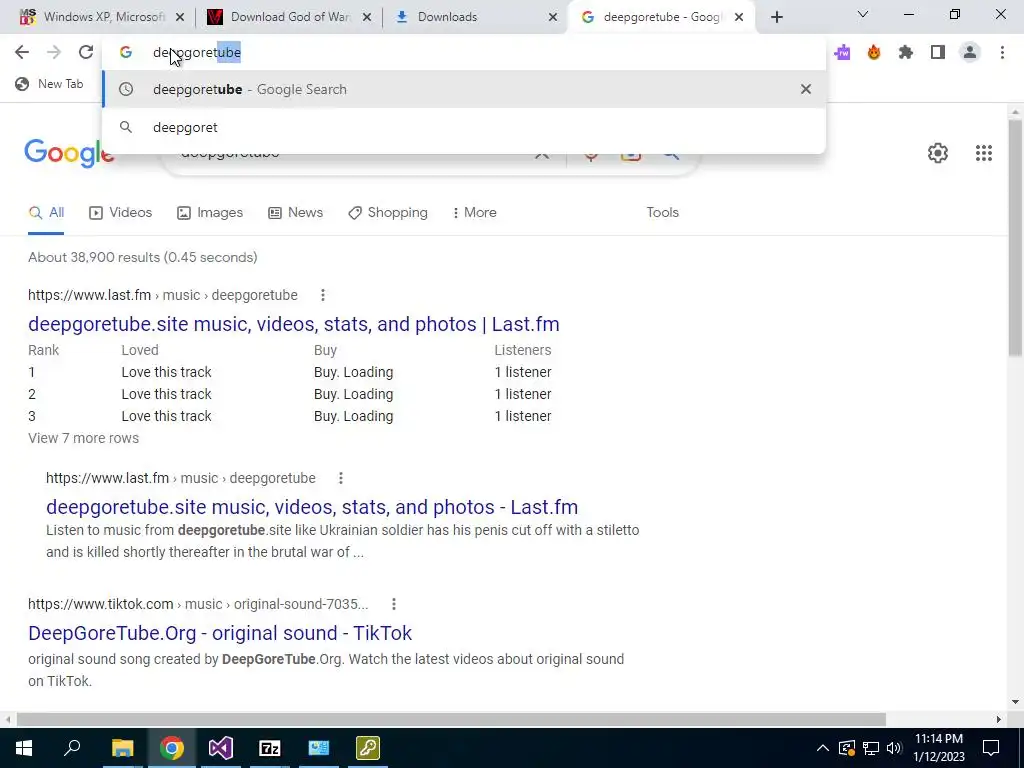Click the vertical page scrollbar thumb
The image size is (1024, 768).
(x=1015, y=237)
